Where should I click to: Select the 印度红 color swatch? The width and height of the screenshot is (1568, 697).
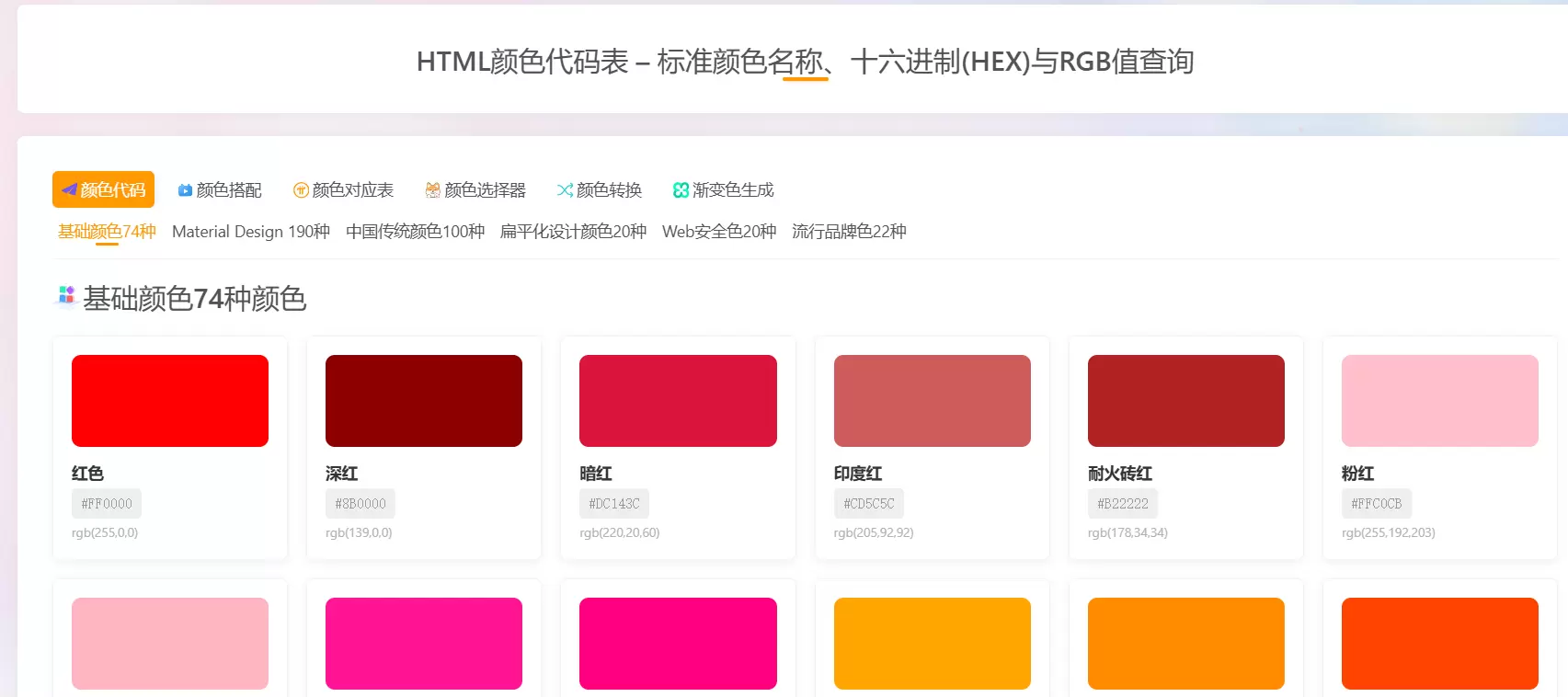click(x=933, y=401)
